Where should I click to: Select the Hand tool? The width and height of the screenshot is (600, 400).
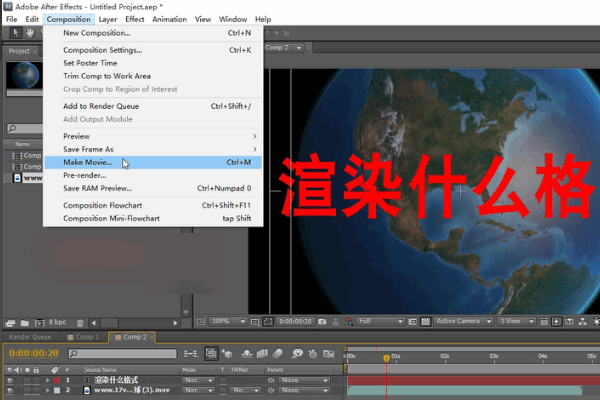[31, 32]
